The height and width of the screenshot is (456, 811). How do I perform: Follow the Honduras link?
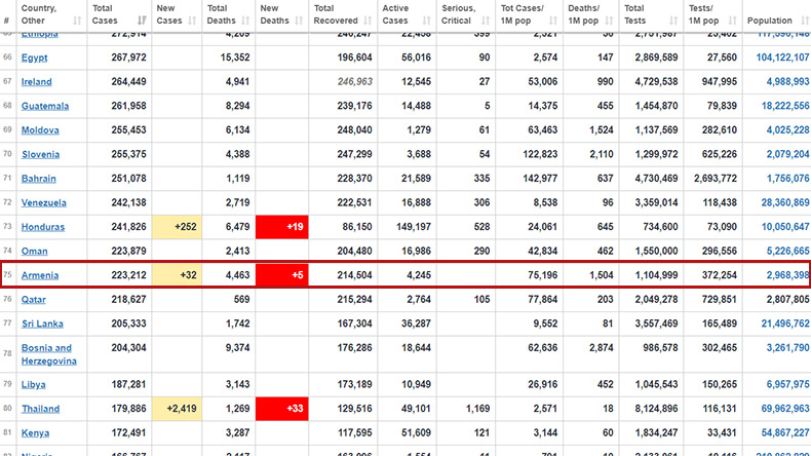43,227
